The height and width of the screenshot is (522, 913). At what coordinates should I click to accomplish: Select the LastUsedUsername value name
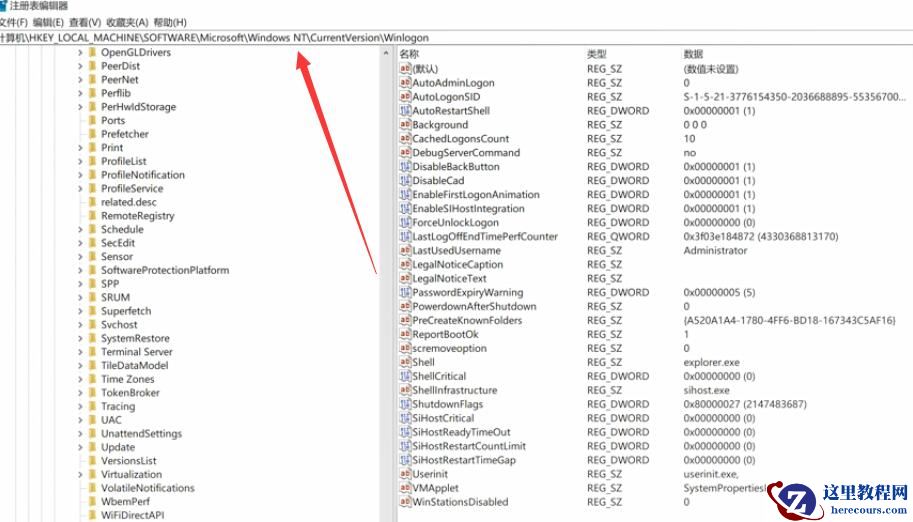tap(456, 251)
